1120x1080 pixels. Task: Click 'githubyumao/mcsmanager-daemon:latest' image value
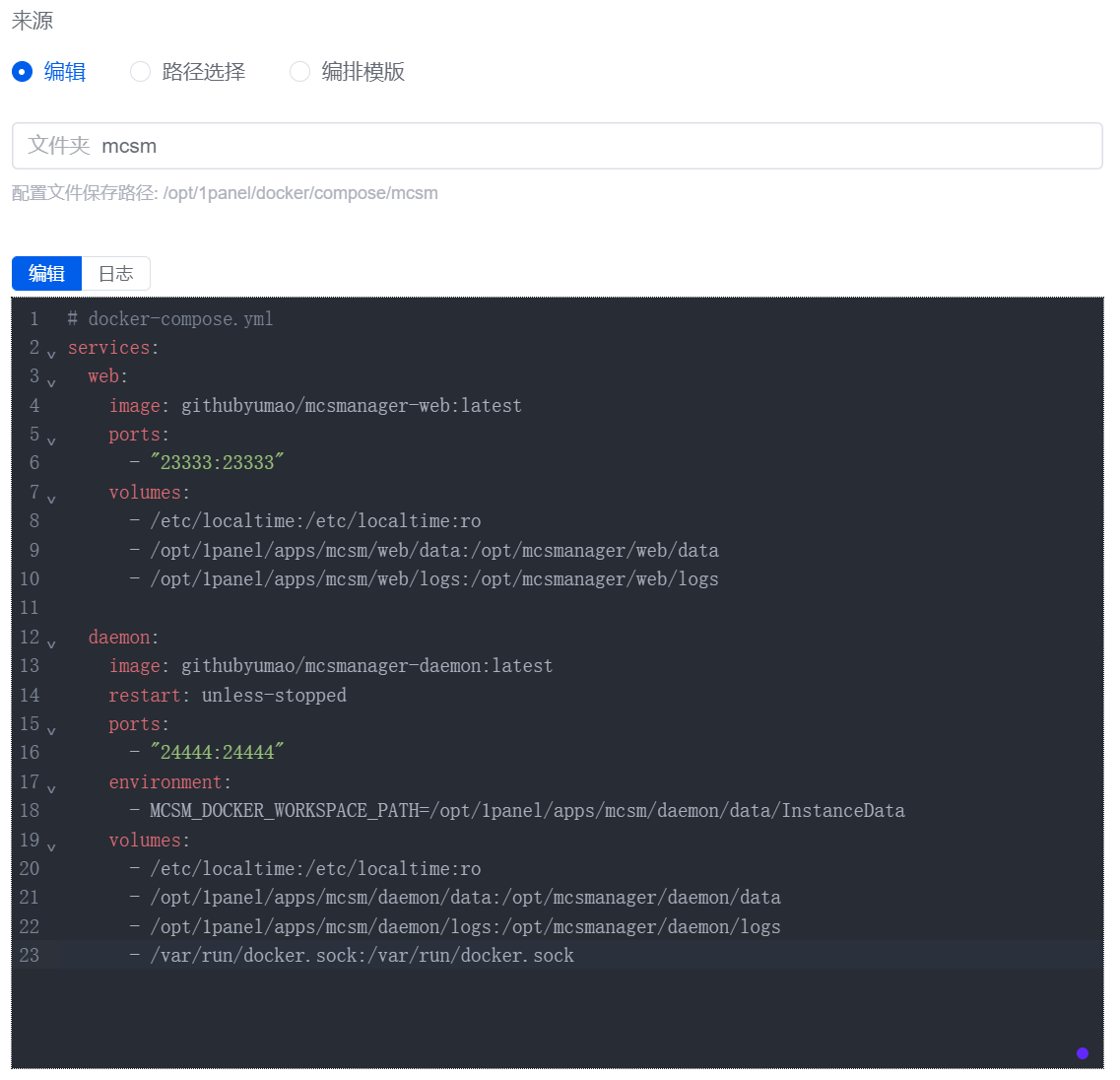coord(367,665)
